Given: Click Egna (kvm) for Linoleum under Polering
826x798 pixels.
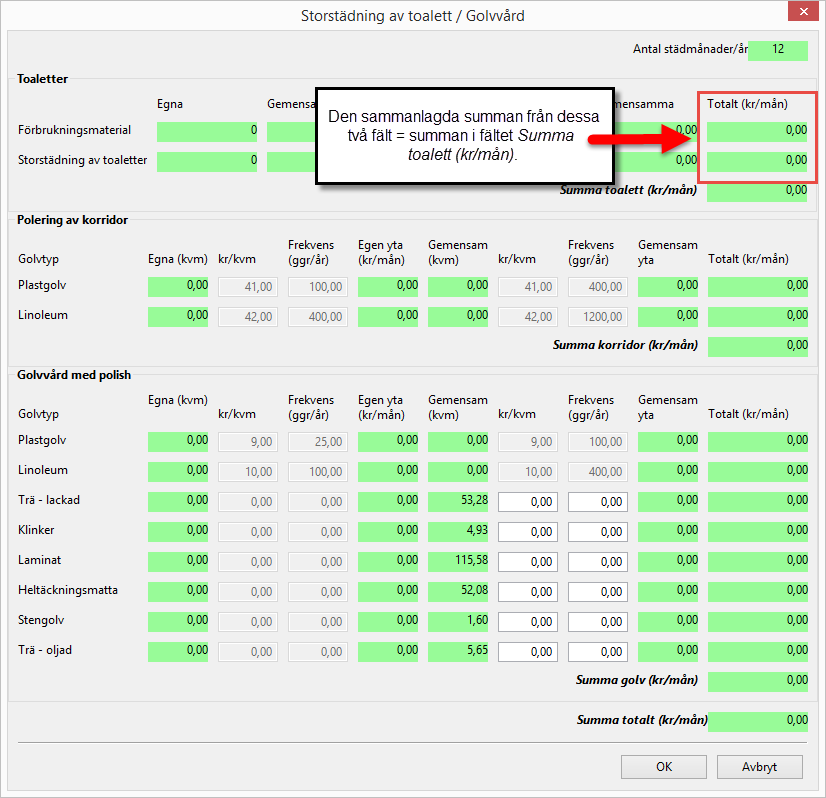Looking at the screenshot, I should pos(178,316).
